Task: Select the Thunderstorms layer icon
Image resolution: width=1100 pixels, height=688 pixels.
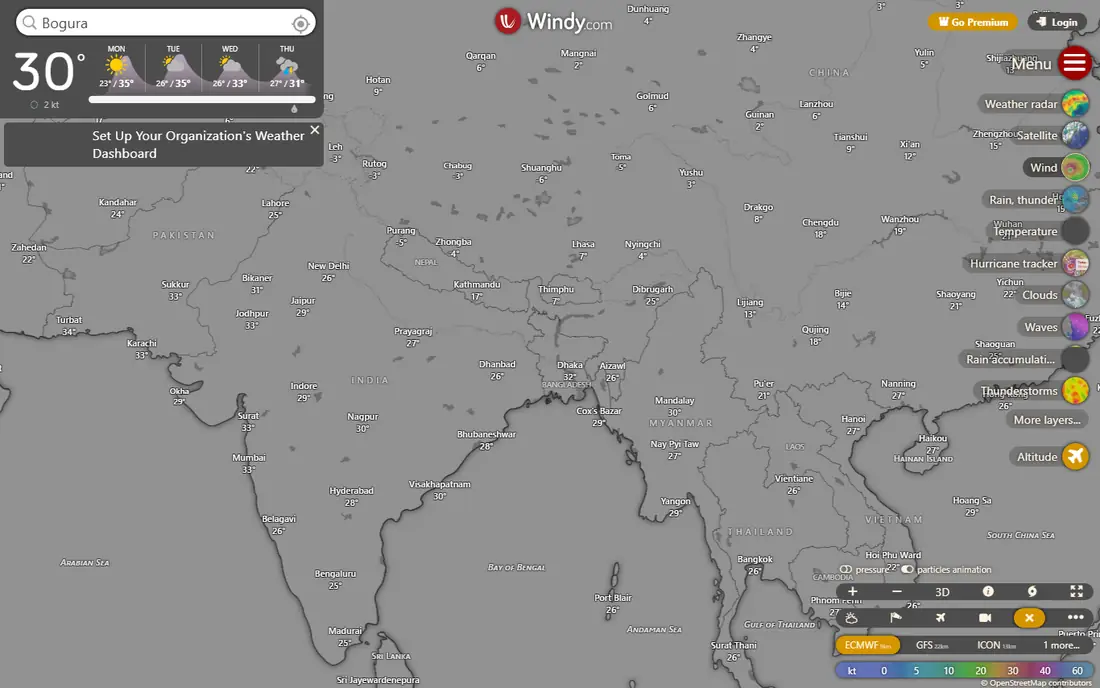Action: pyautogui.click(x=1075, y=391)
